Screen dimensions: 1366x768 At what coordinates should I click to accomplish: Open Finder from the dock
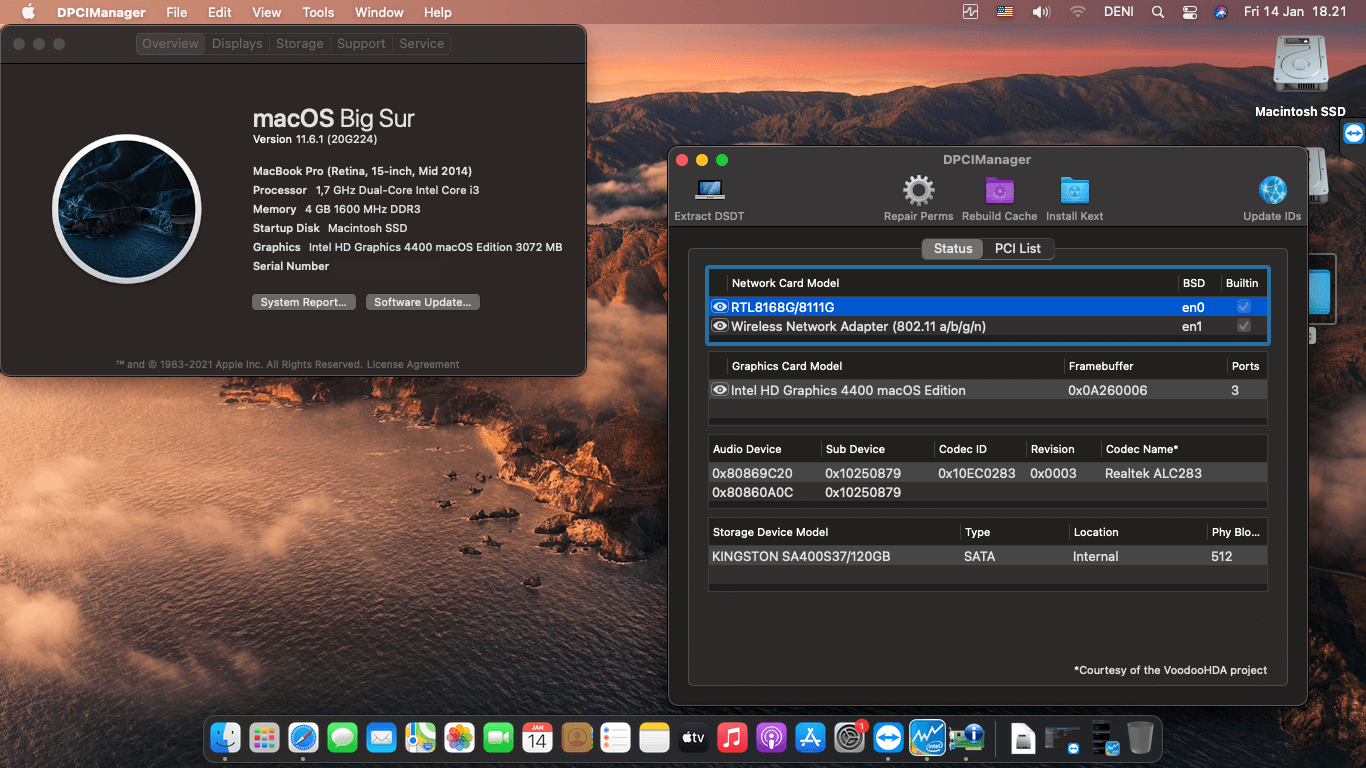point(225,738)
